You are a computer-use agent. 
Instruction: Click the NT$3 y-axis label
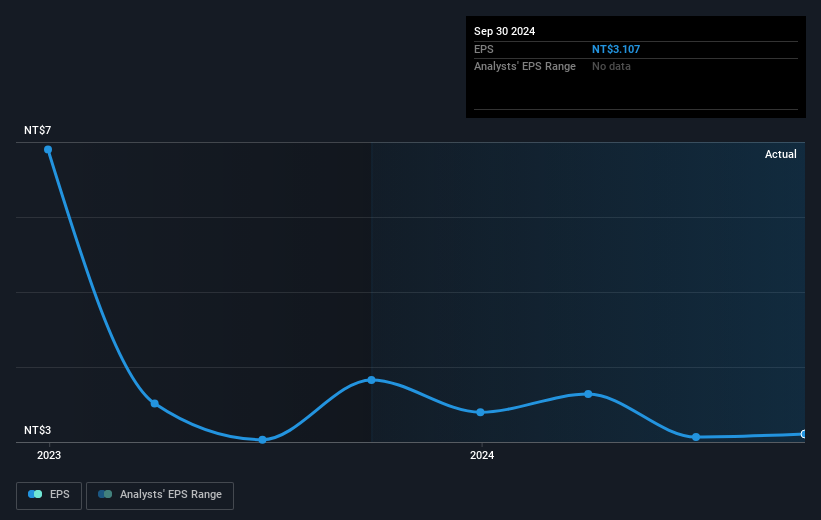tap(38, 430)
